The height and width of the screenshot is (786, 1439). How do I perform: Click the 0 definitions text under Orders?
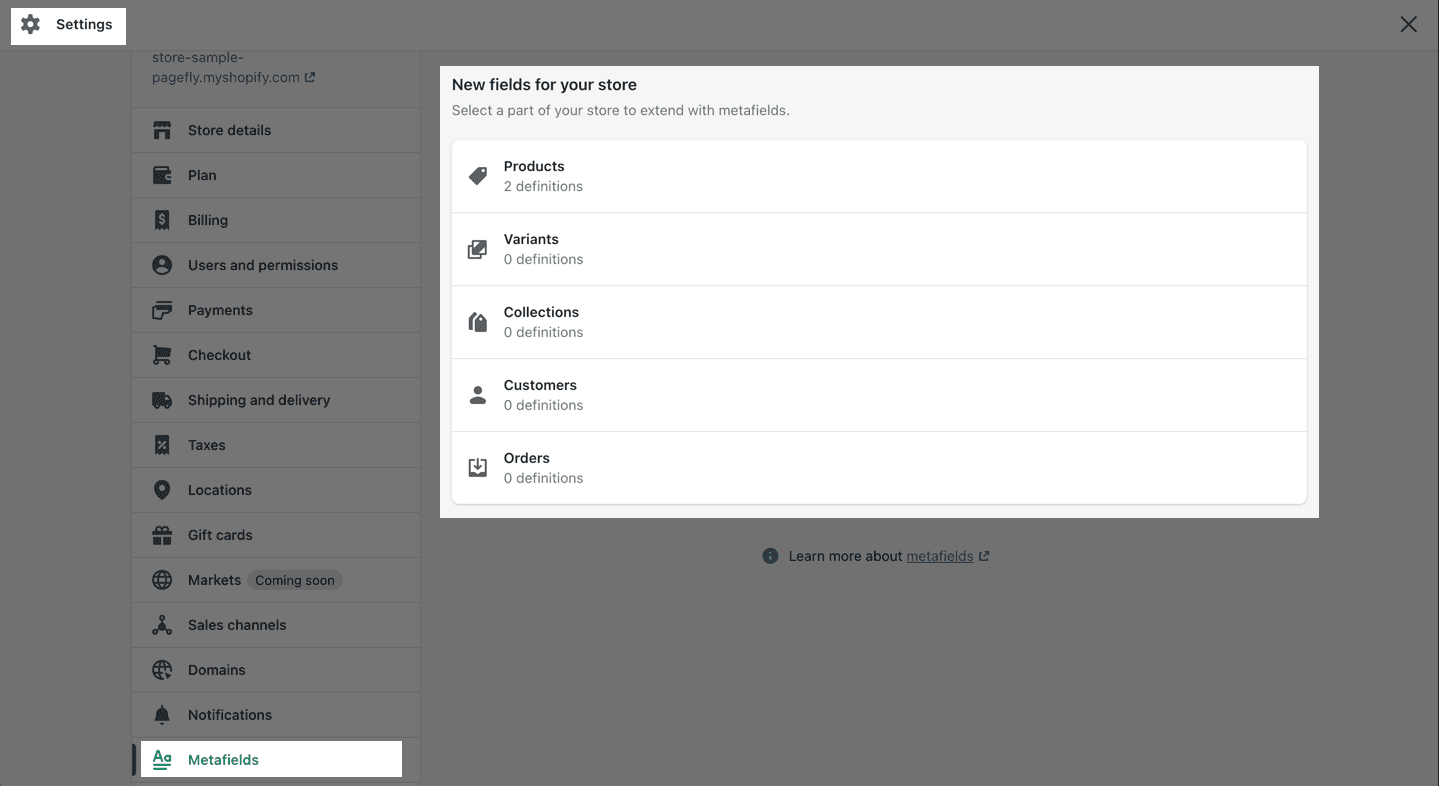[x=543, y=478]
